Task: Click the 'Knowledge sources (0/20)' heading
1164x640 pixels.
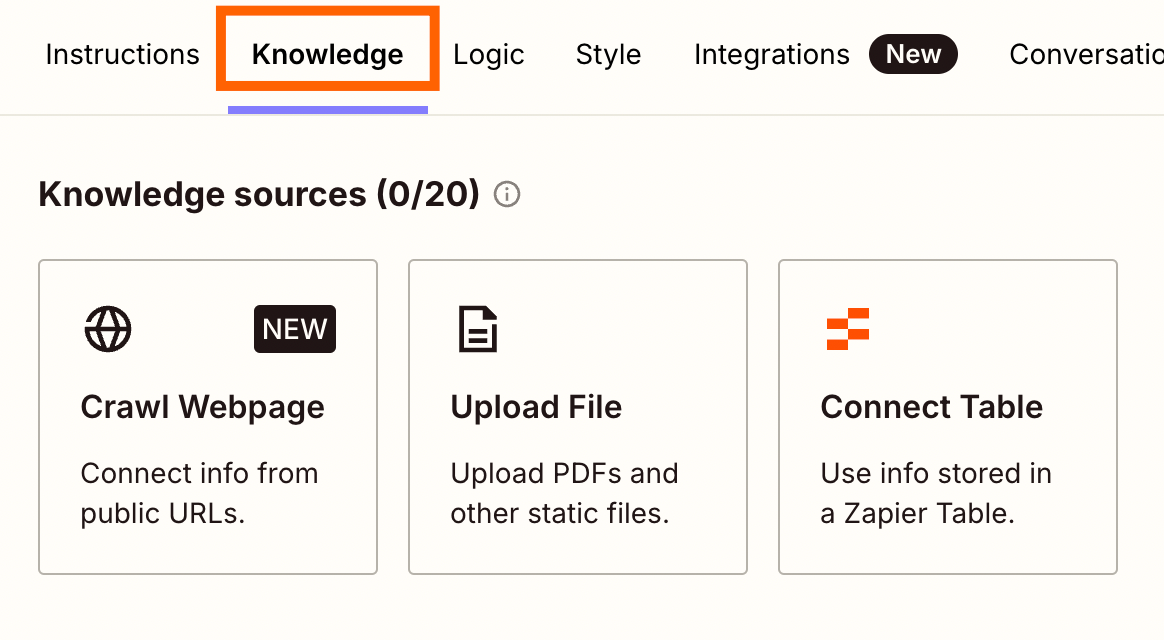Action: pyautogui.click(x=259, y=195)
